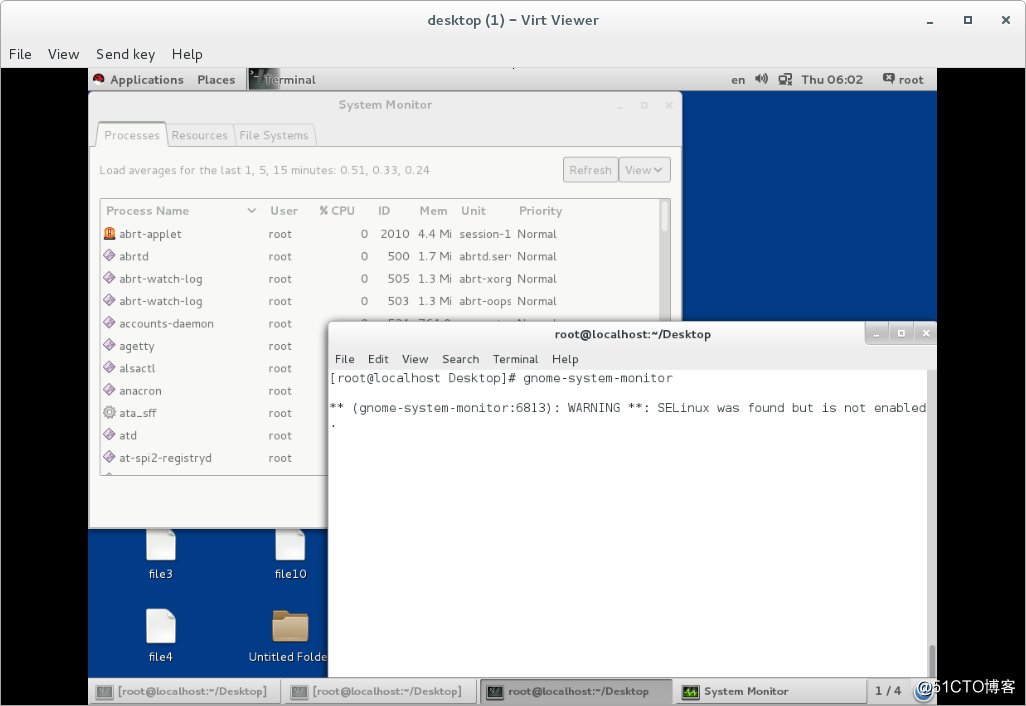Minimize the root@localhost terminal window
The image size is (1026, 706).
tap(877, 334)
